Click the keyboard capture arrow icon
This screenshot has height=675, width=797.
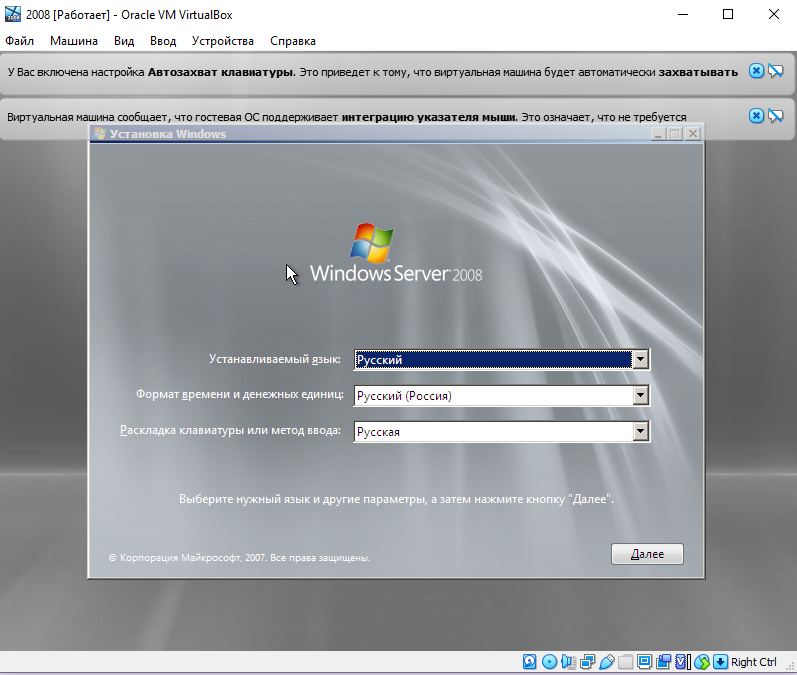click(x=720, y=662)
